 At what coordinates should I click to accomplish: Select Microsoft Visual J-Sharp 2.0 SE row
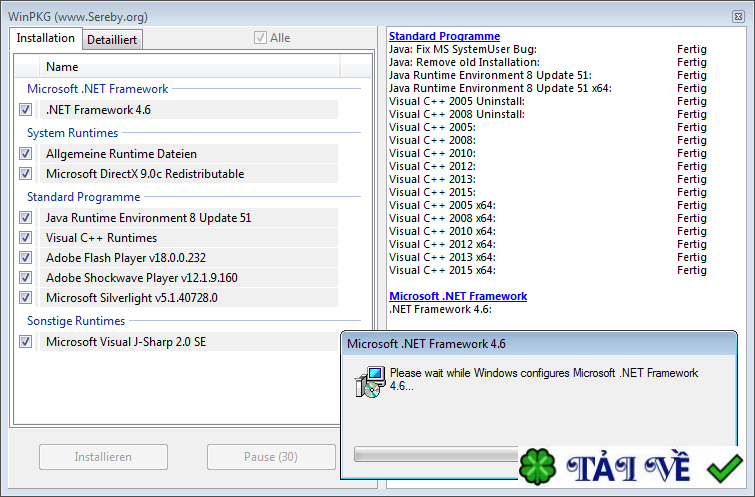189,342
